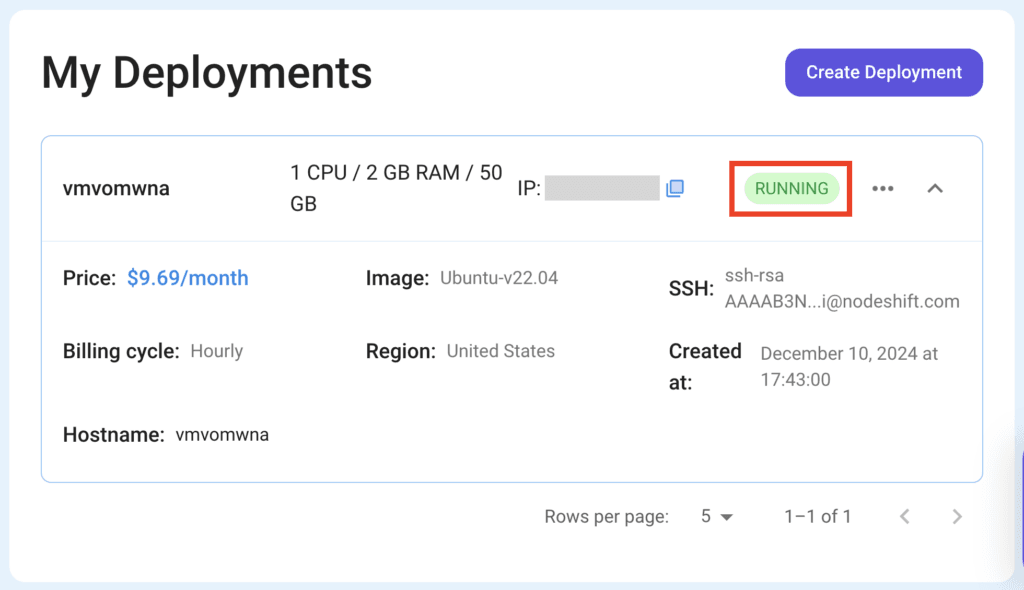
Task: Copy the deployment IP address
Action: tap(675, 188)
